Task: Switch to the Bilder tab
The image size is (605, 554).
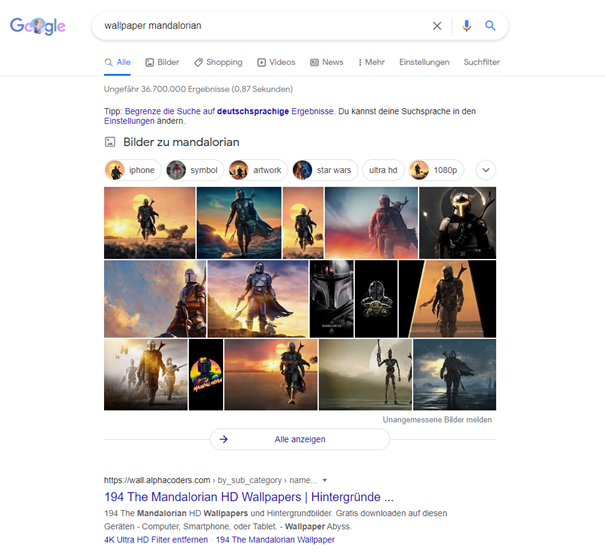Action: 162,62
